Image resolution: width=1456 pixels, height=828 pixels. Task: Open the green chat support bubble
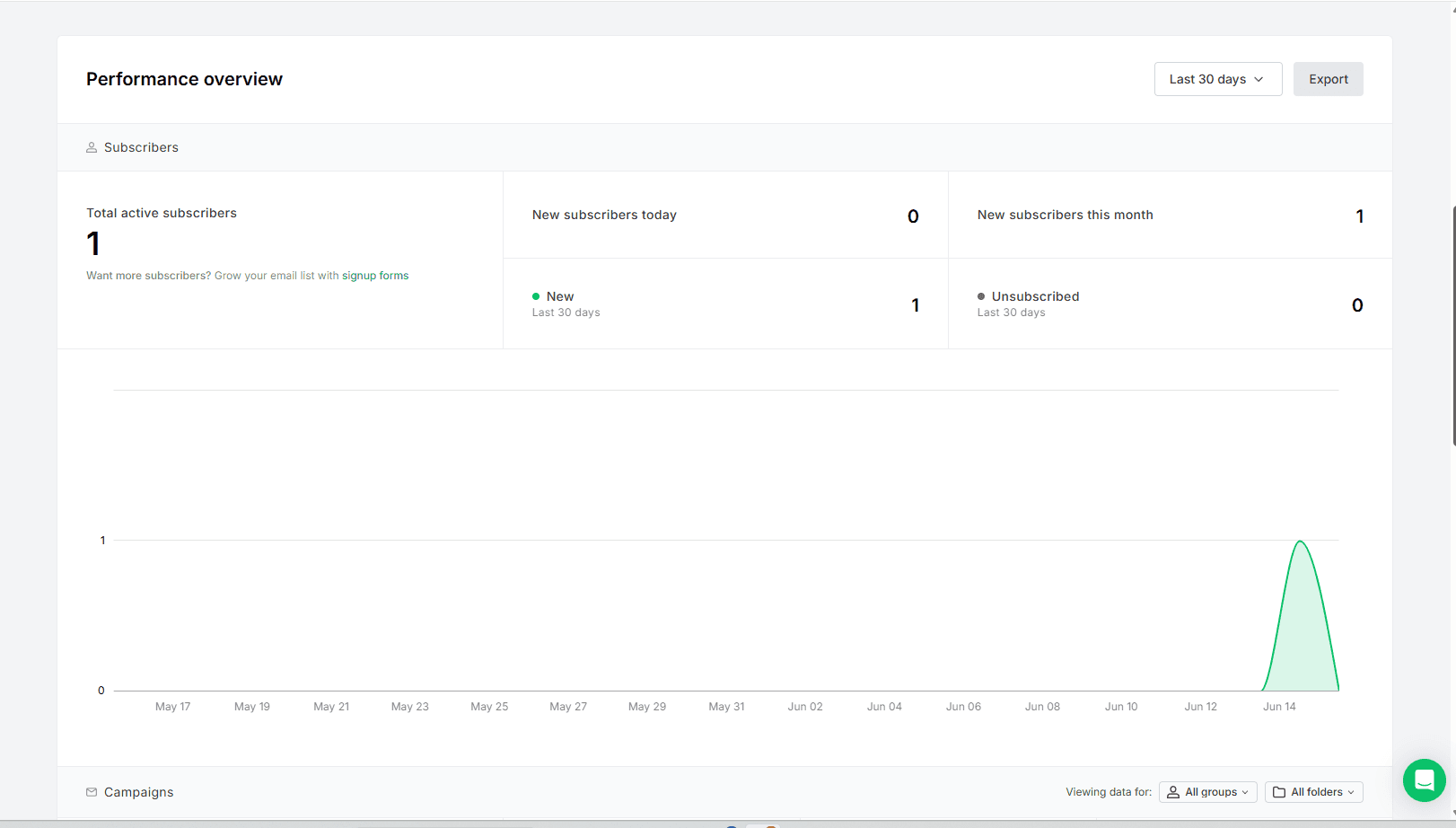coord(1424,780)
